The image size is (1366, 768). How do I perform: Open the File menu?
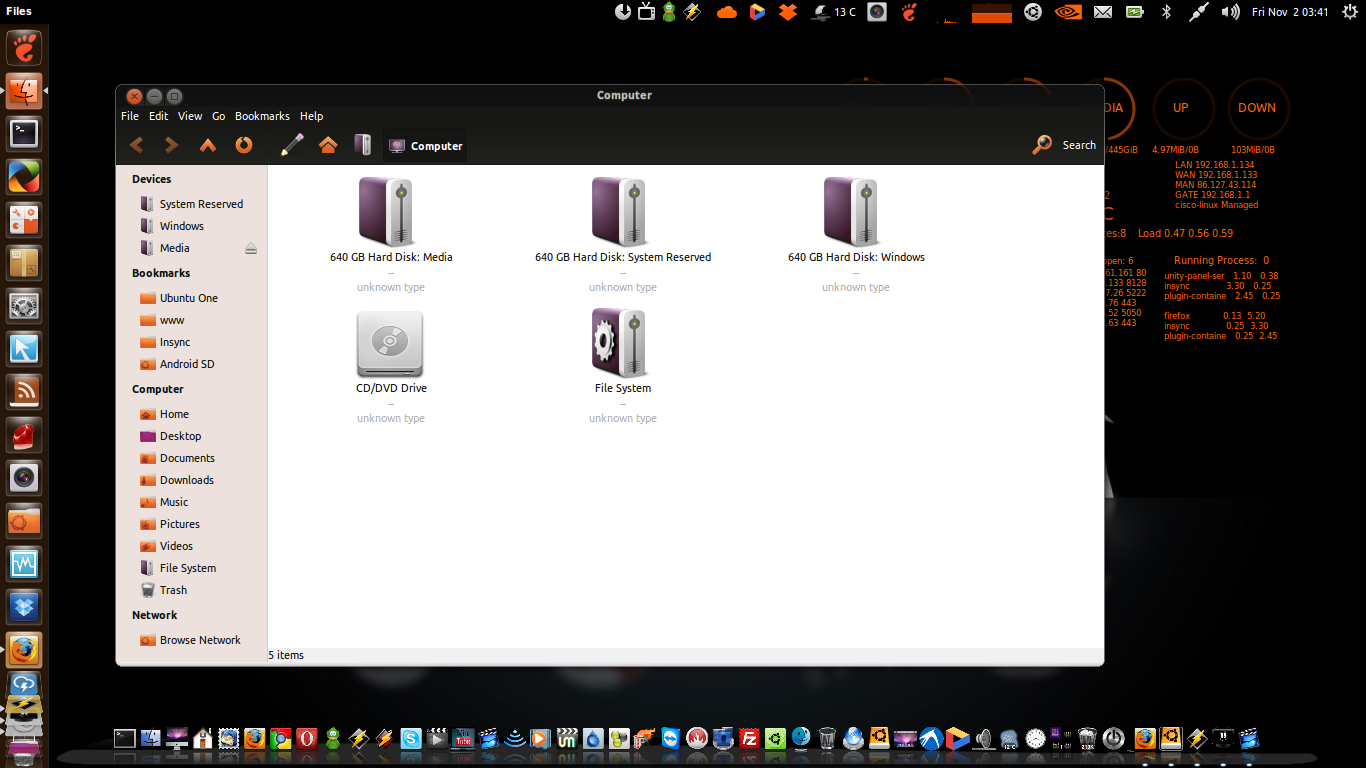pos(130,116)
